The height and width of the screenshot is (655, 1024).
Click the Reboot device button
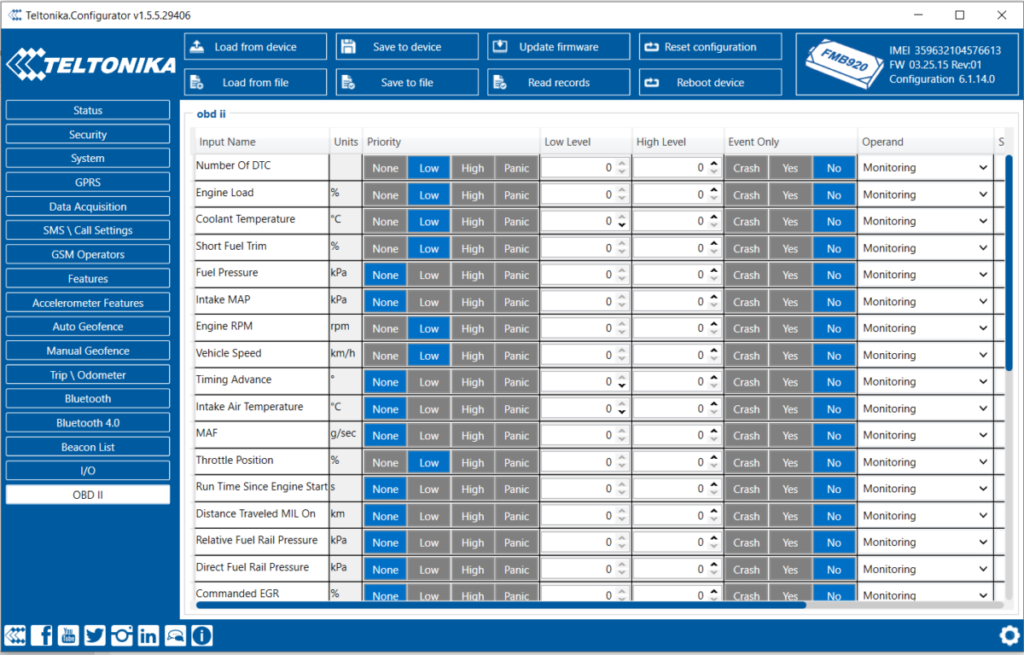[710, 83]
